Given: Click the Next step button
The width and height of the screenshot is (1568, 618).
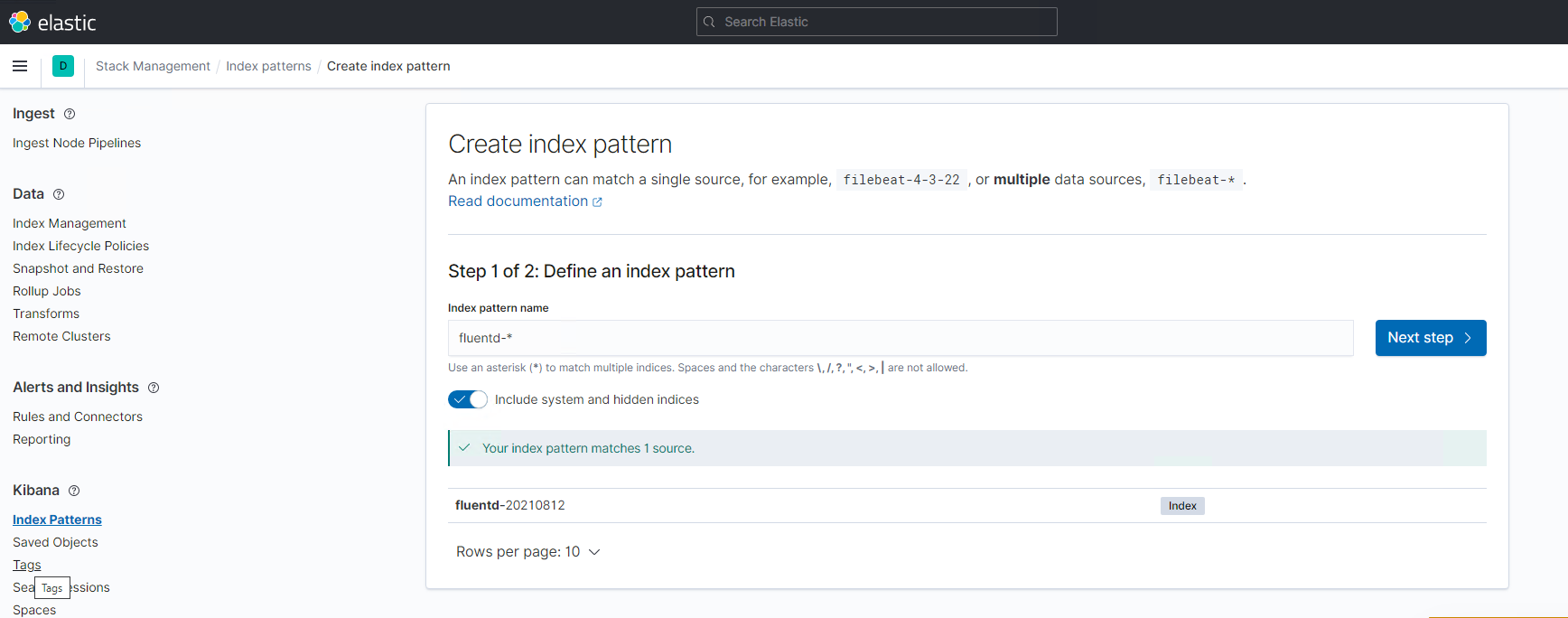Looking at the screenshot, I should point(1431,338).
